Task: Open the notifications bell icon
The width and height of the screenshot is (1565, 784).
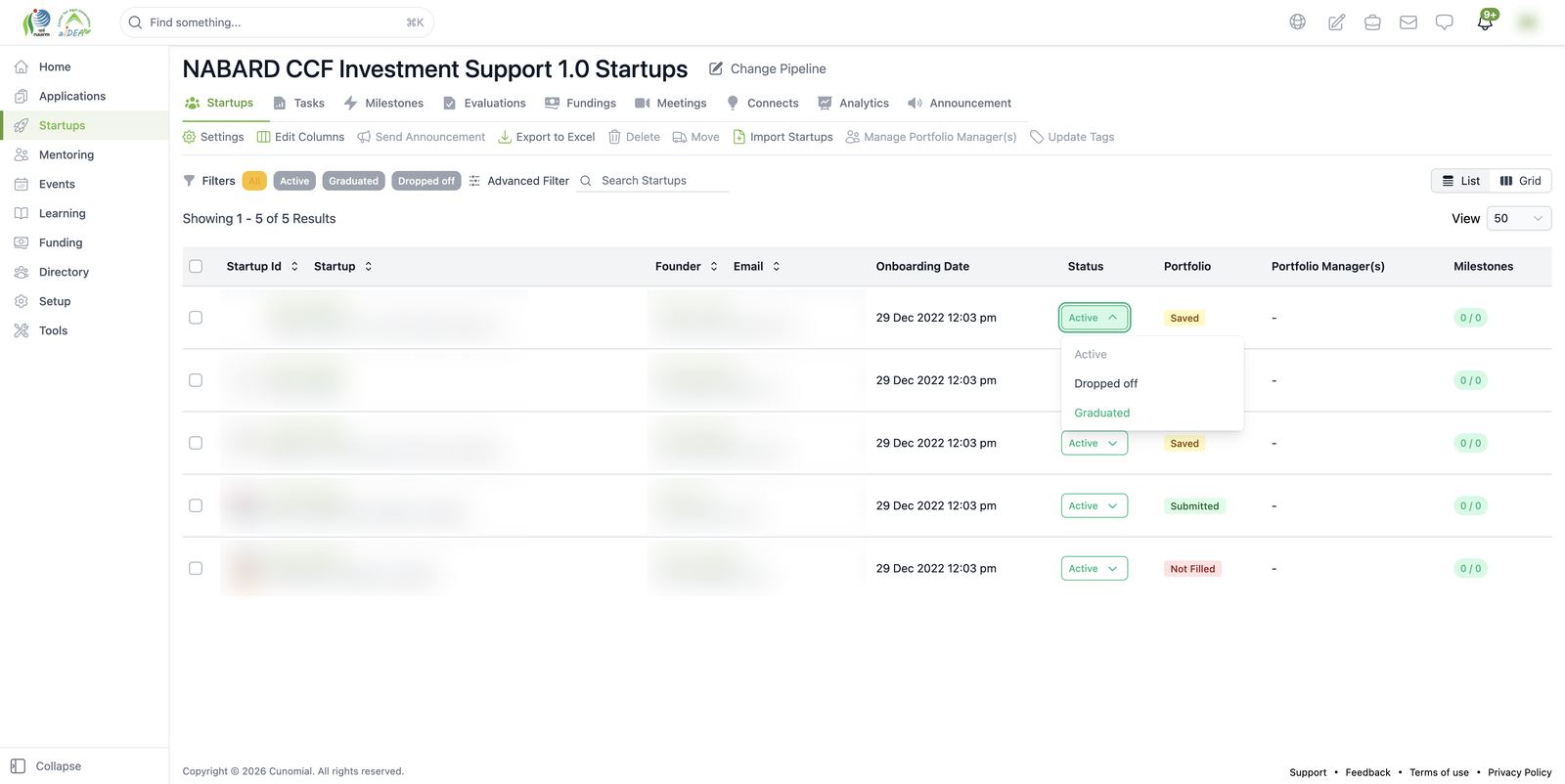Action: [1485, 22]
